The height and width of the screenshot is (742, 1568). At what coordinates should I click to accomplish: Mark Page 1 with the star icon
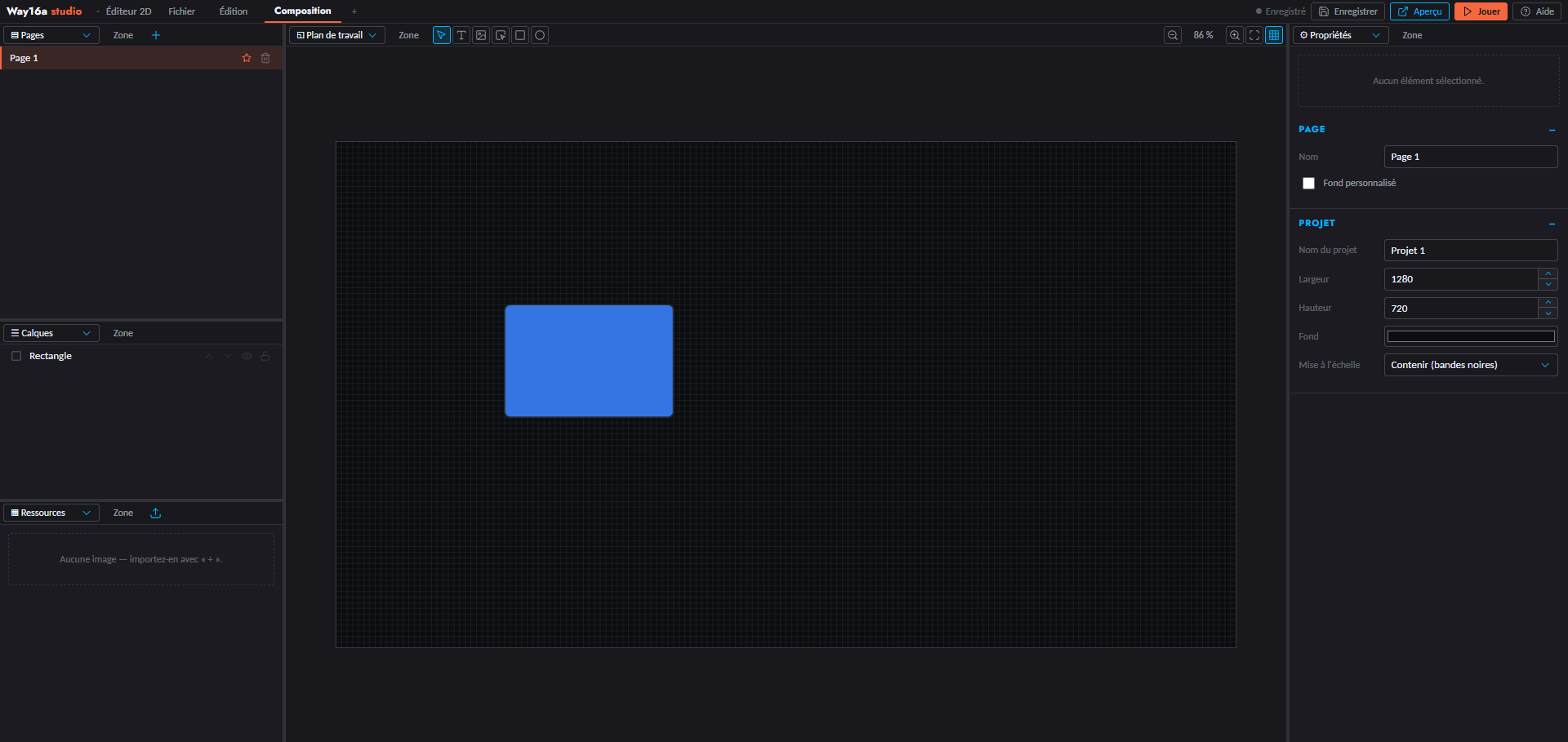(247, 58)
